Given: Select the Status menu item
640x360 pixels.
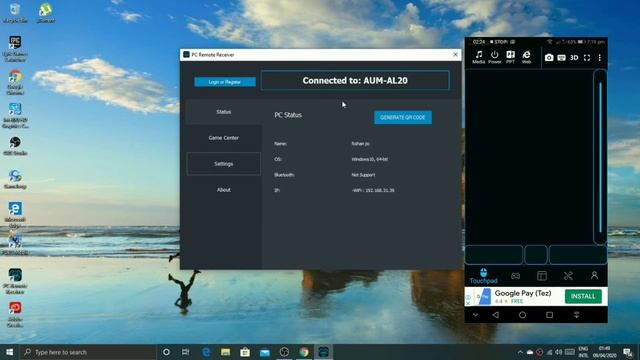Looking at the screenshot, I should 224,112.
